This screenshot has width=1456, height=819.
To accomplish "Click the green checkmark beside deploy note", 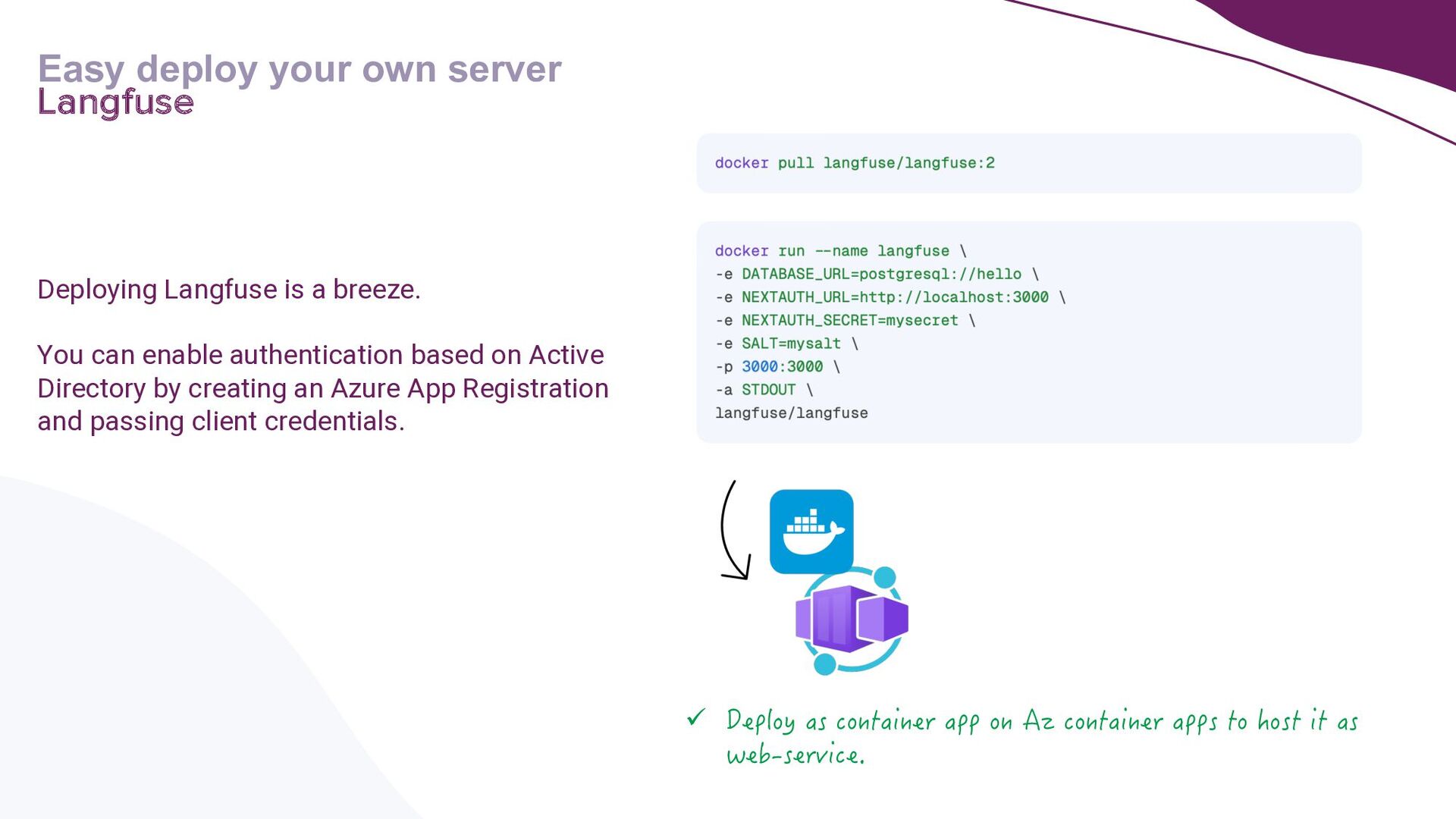I will coord(695,717).
